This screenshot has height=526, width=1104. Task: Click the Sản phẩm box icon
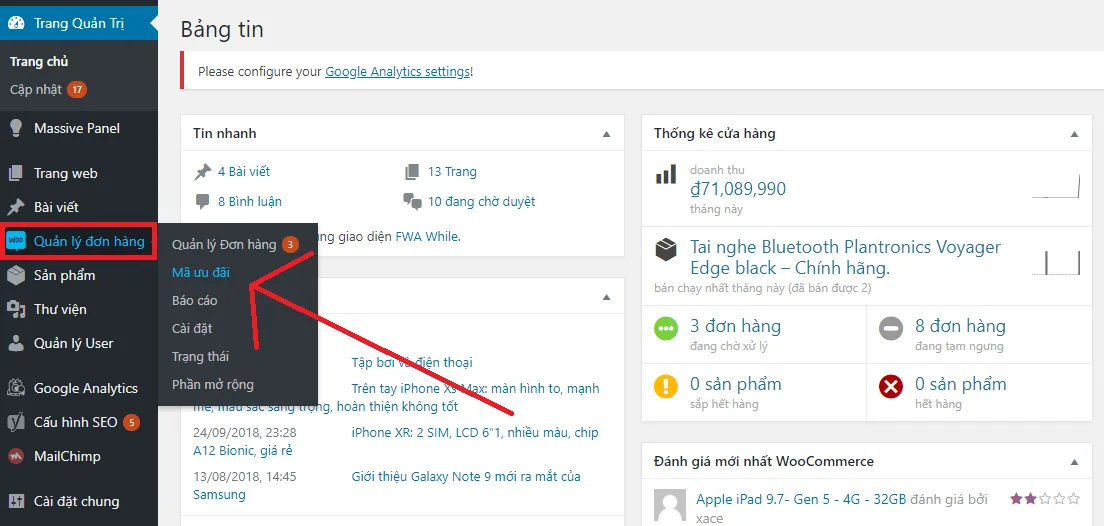[x=15, y=275]
